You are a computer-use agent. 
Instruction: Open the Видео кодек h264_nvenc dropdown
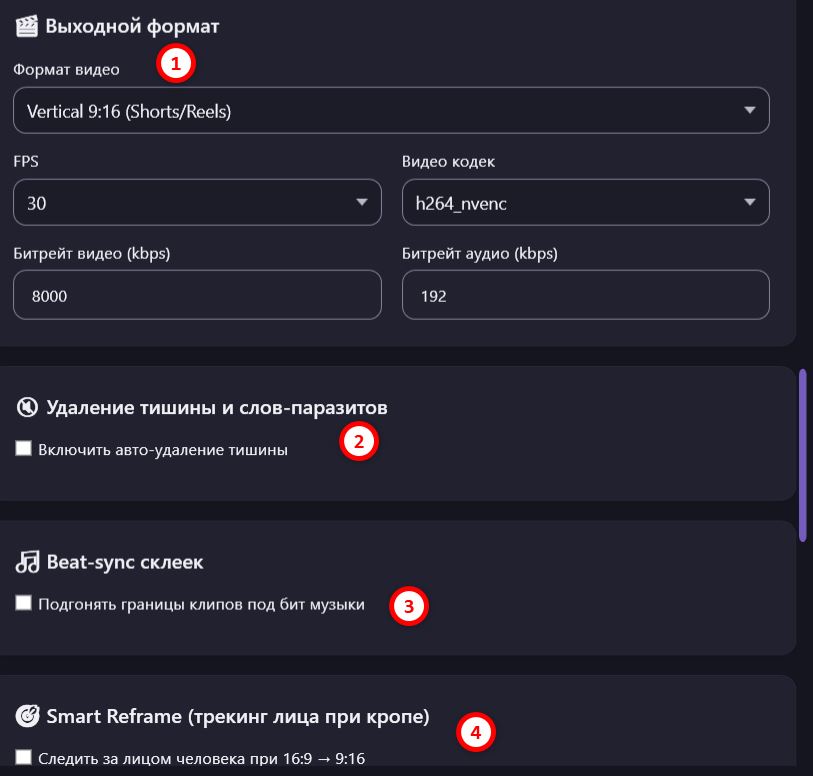pos(585,202)
